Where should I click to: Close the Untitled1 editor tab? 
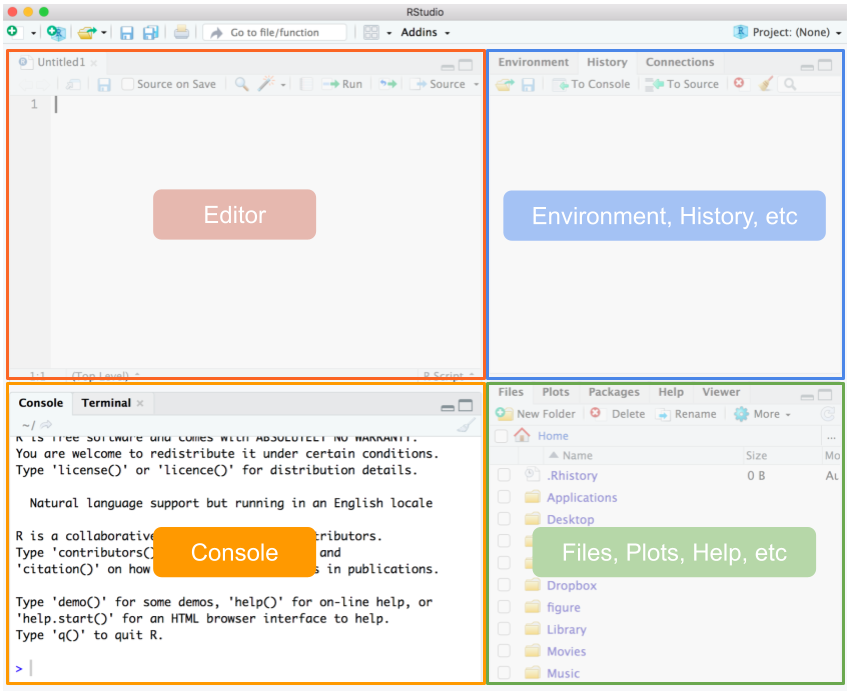[94, 63]
